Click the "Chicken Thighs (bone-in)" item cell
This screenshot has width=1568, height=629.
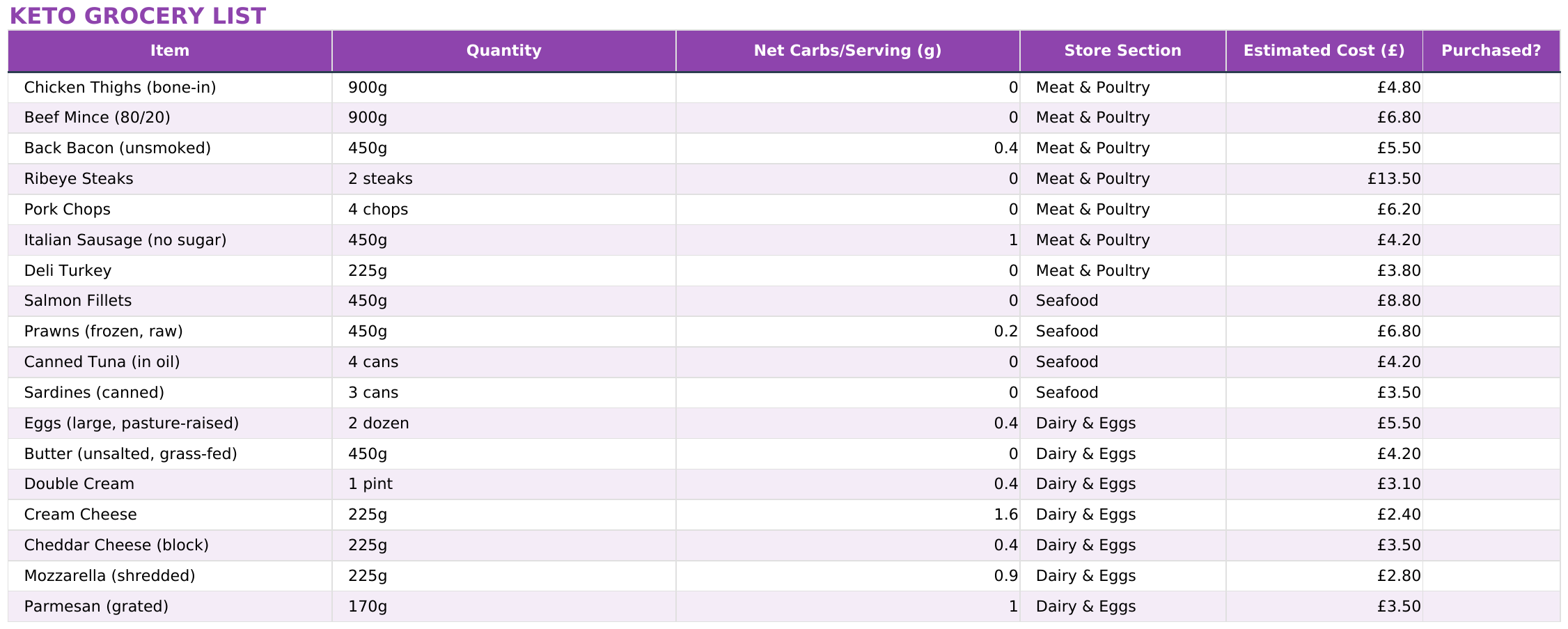(170, 88)
